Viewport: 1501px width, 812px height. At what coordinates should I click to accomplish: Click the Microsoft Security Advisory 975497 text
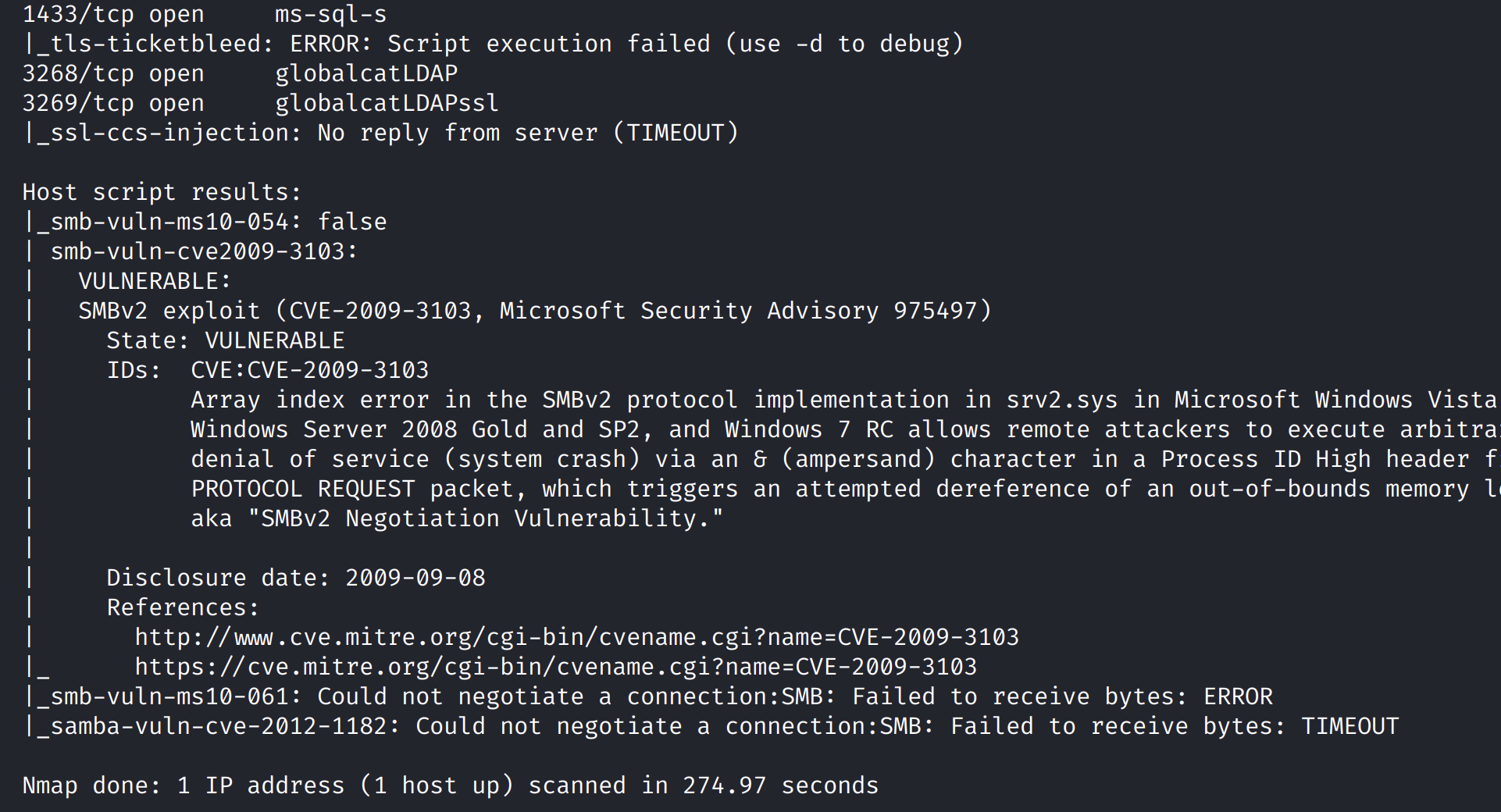point(744,311)
